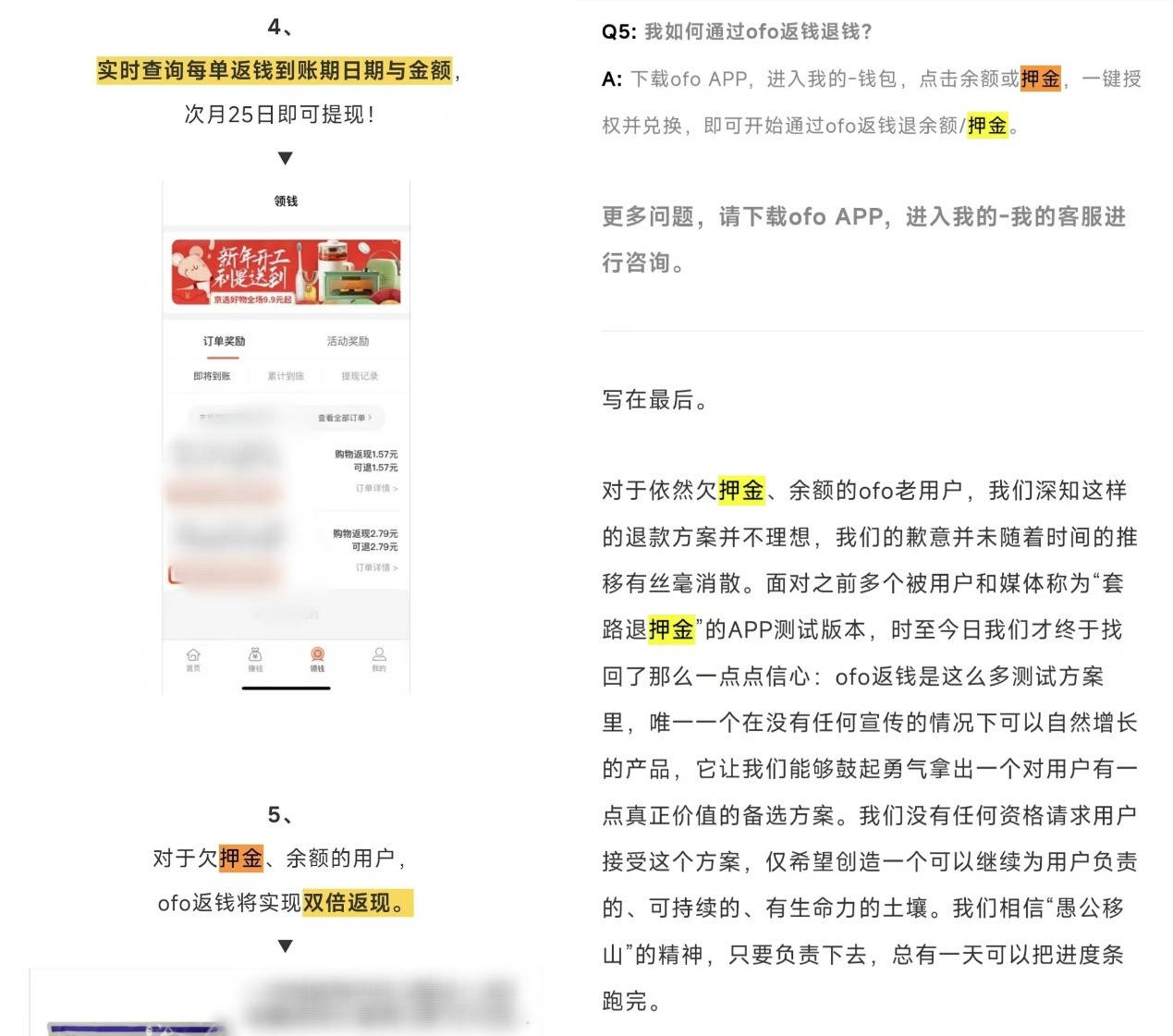Click the 可退2.79元 refundable amount
The width and height of the screenshot is (1173, 1036).
click(375, 547)
